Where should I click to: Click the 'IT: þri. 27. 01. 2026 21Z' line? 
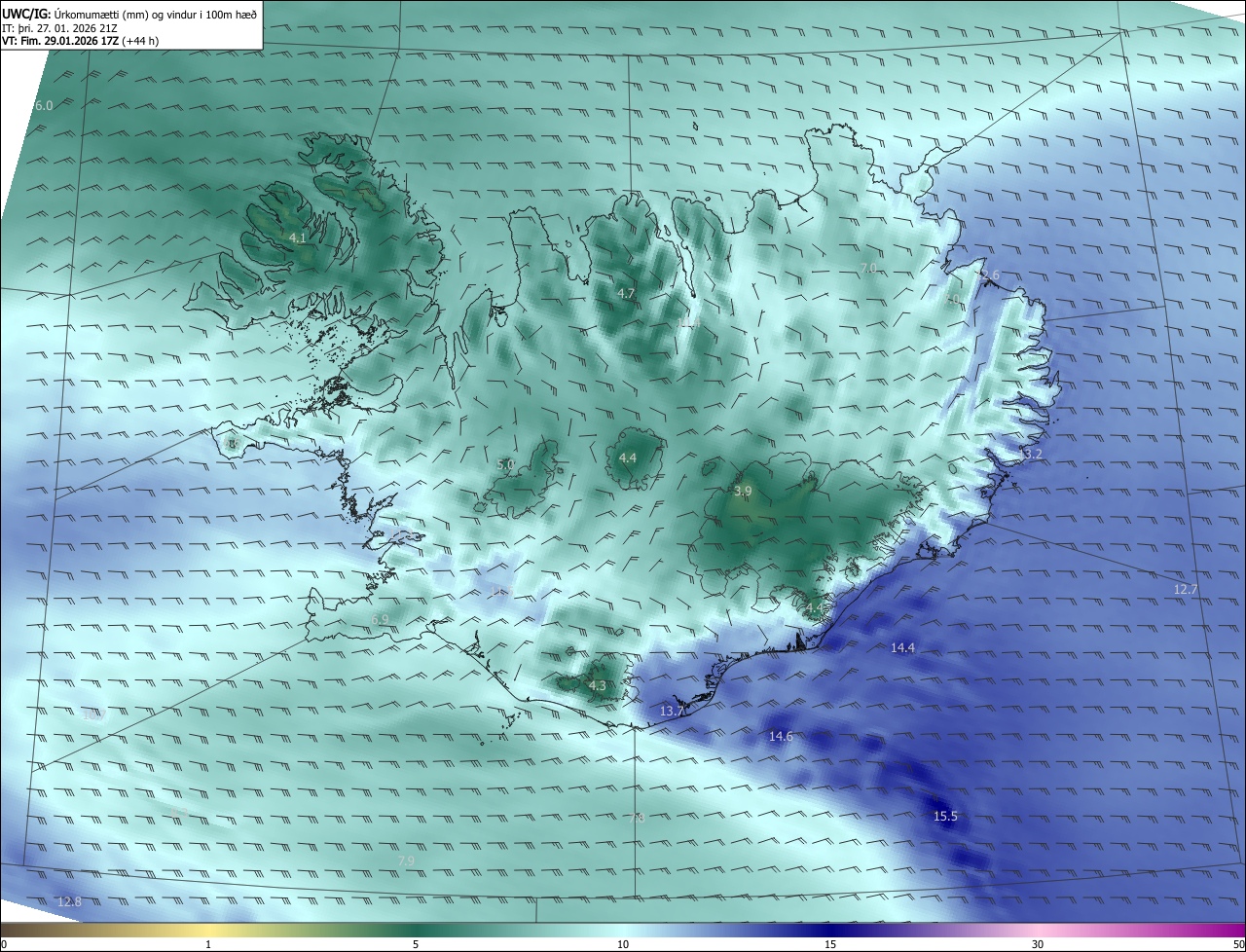point(60,28)
